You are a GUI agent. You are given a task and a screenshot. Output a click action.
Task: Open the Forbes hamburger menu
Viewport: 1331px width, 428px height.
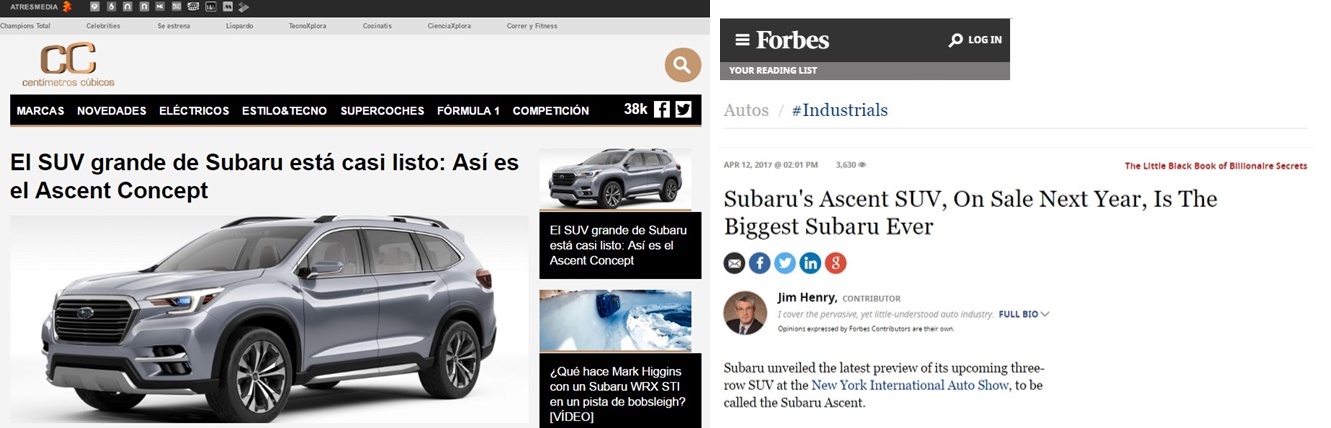point(742,40)
